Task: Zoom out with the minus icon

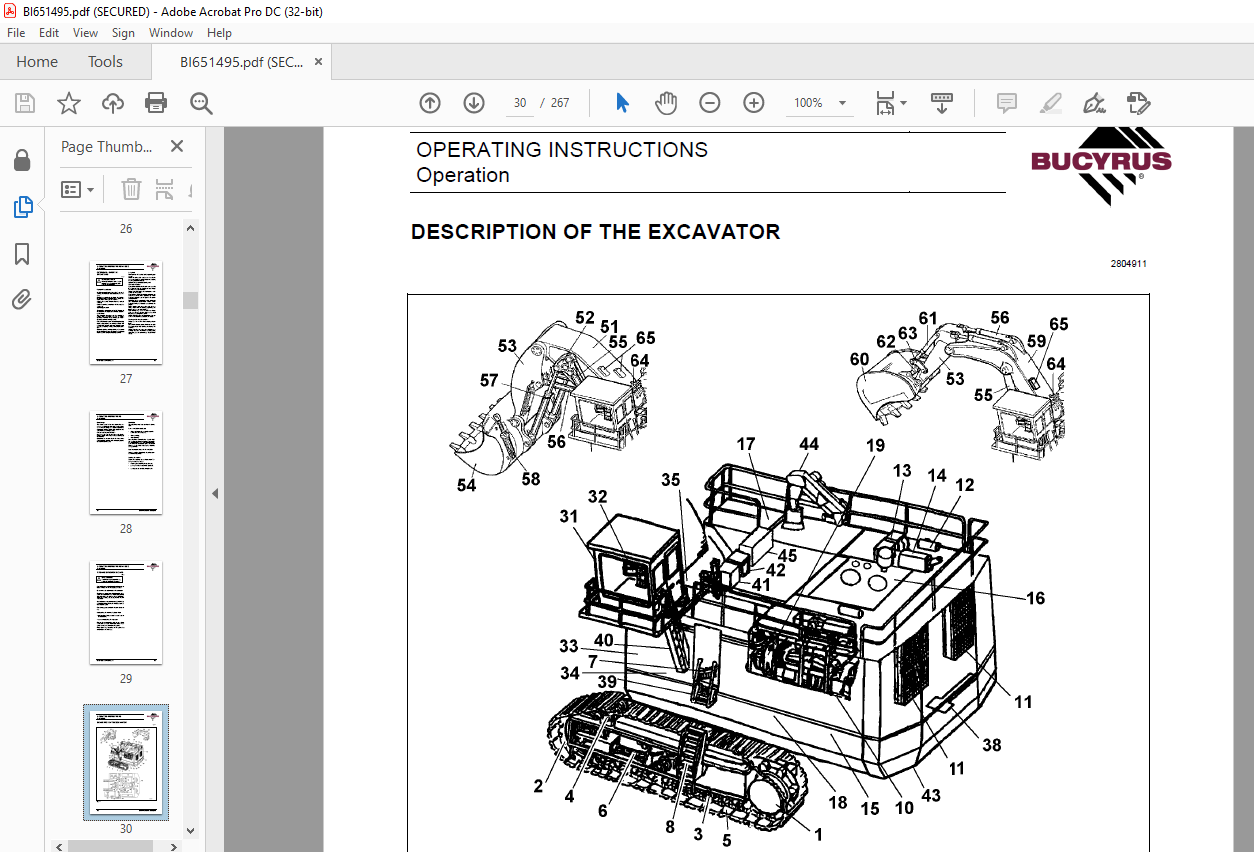Action: coord(710,103)
